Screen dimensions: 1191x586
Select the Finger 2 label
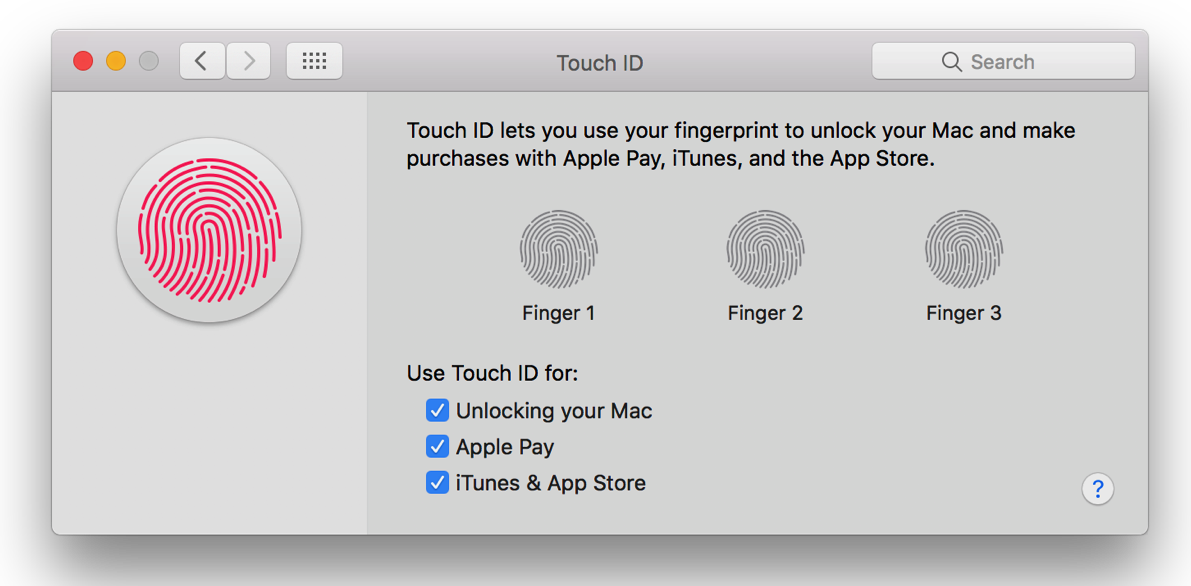(x=766, y=312)
